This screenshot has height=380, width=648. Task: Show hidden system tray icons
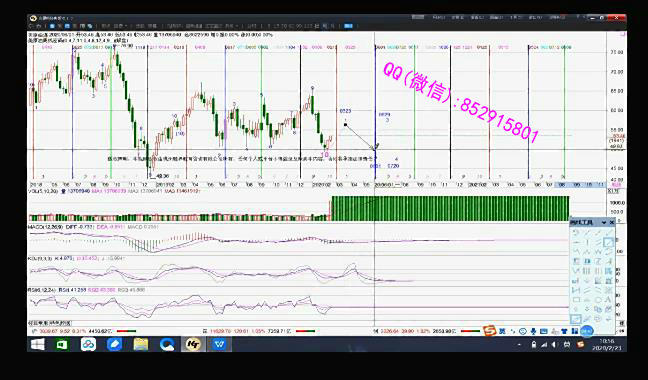click(x=519, y=344)
